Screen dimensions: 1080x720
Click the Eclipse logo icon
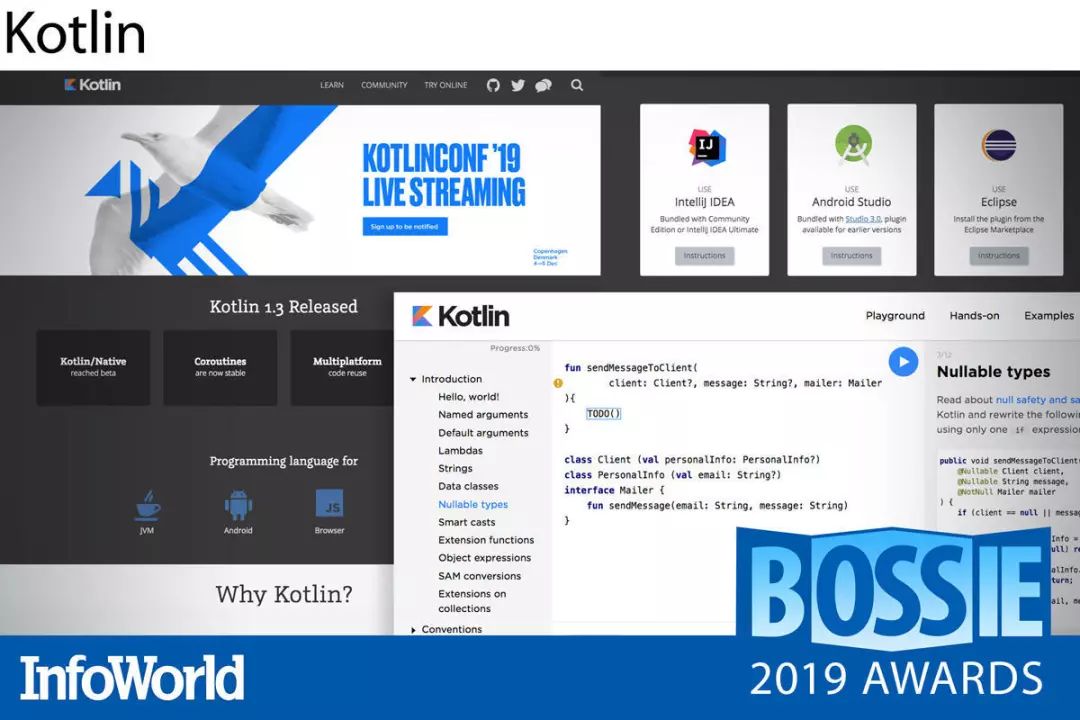click(x=998, y=146)
